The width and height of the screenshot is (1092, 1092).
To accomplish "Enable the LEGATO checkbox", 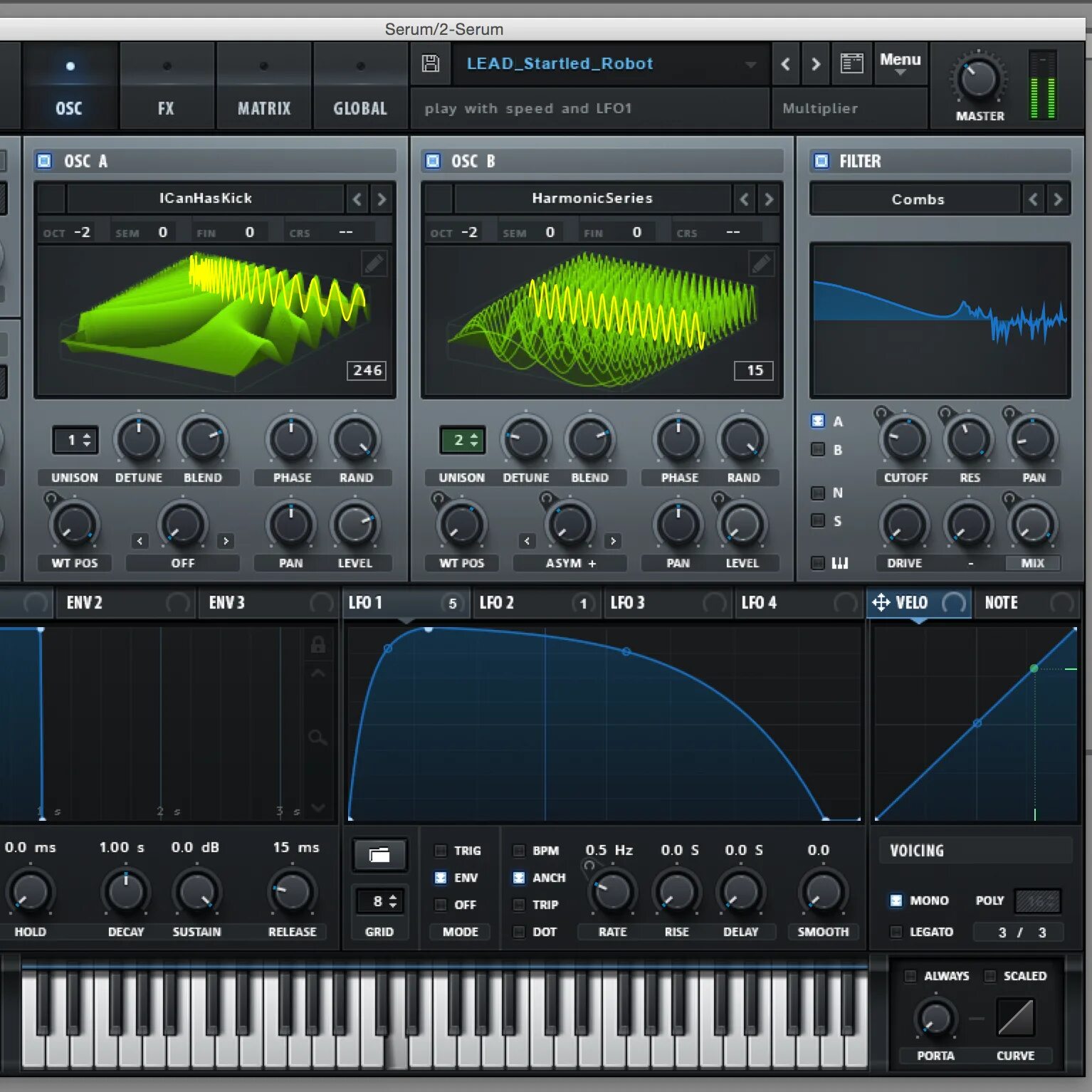I will click(896, 932).
